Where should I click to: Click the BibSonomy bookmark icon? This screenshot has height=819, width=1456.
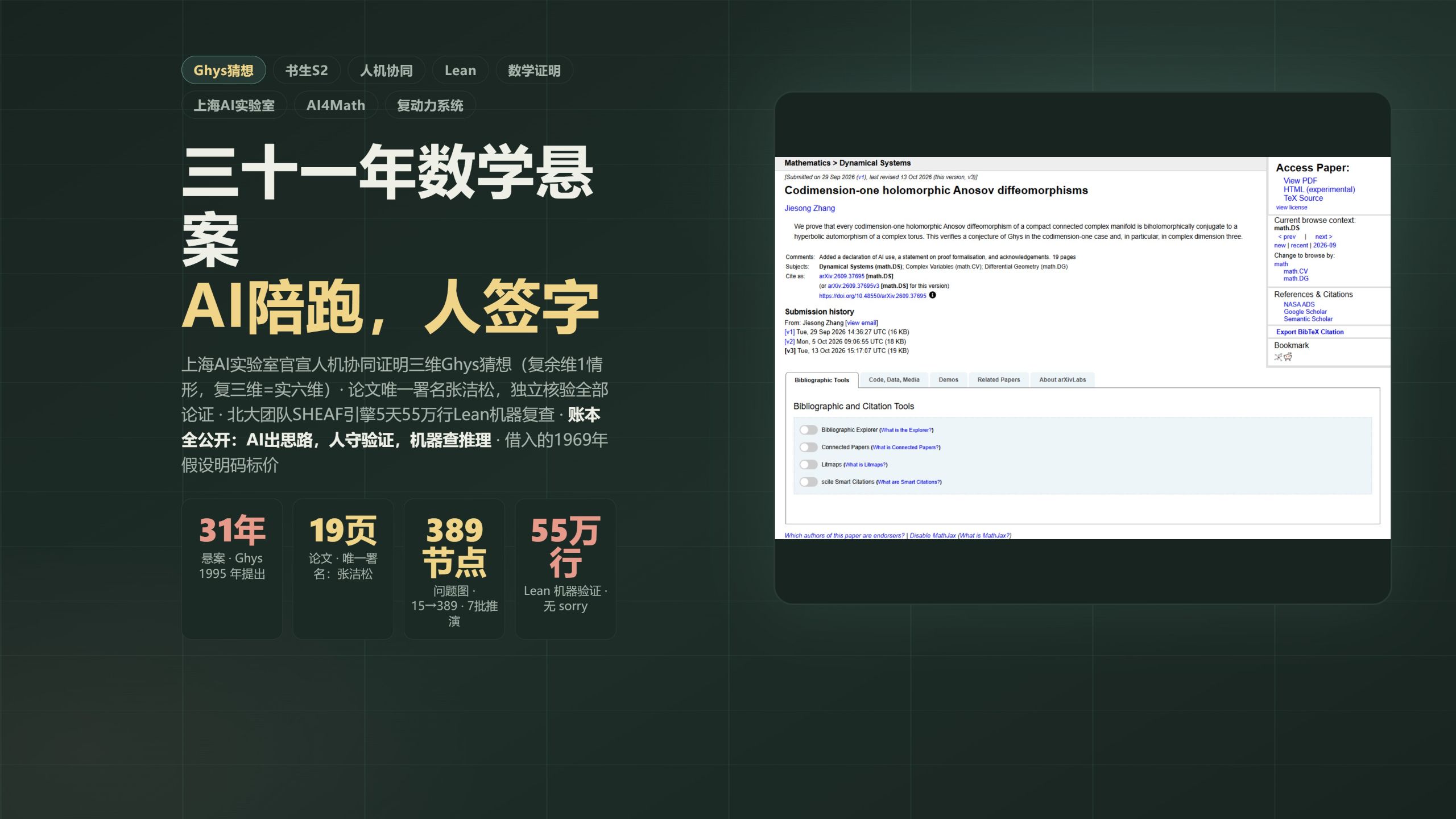(x=1278, y=357)
